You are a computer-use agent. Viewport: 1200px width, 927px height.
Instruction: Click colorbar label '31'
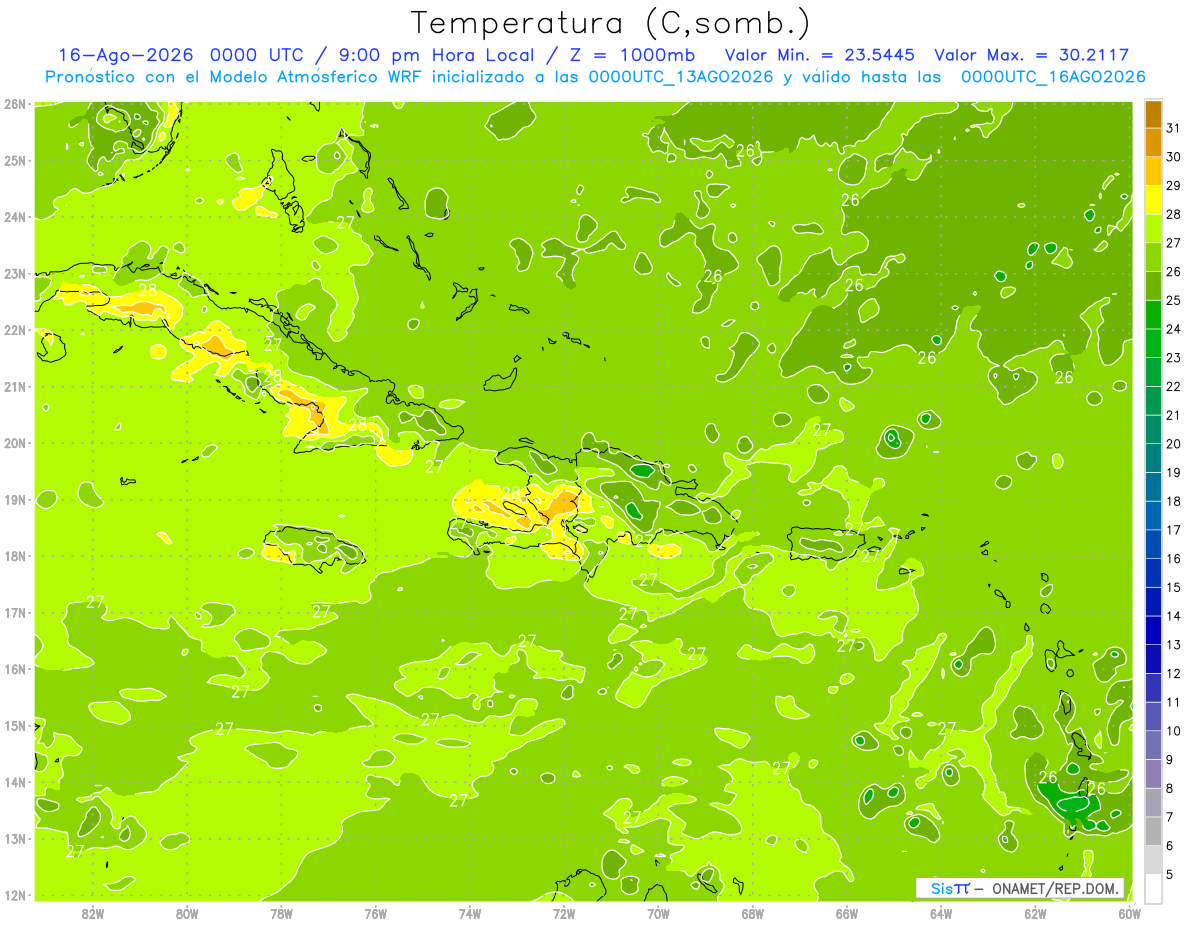[x=1174, y=128]
